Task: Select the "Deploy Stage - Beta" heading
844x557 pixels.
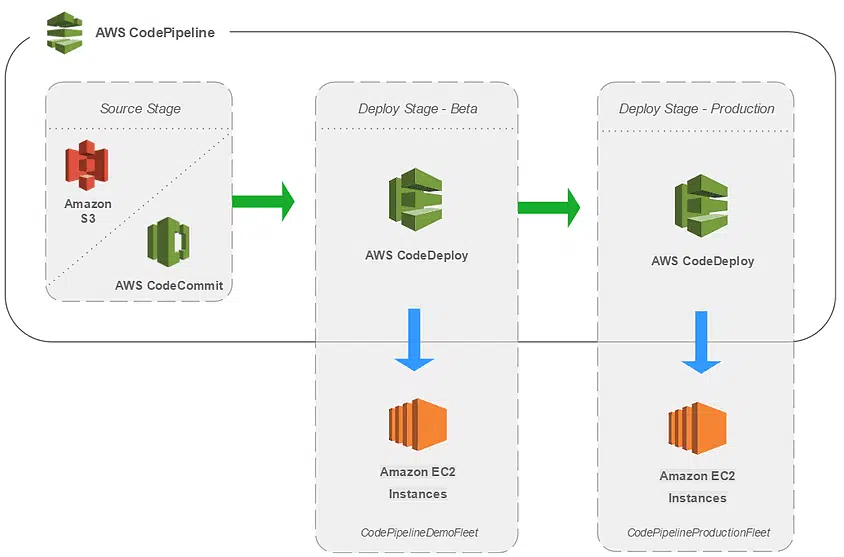Action: 417,108
